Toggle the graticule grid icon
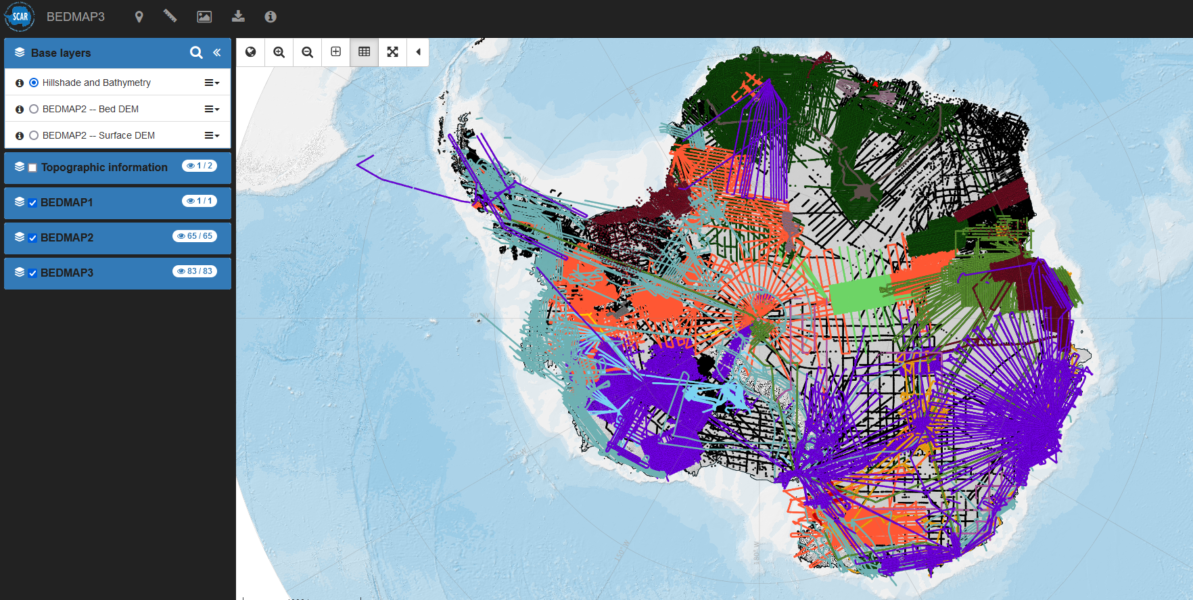Image resolution: width=1193 pixels, height=600 pixels. pyautogui.click(x=364, y=51)
